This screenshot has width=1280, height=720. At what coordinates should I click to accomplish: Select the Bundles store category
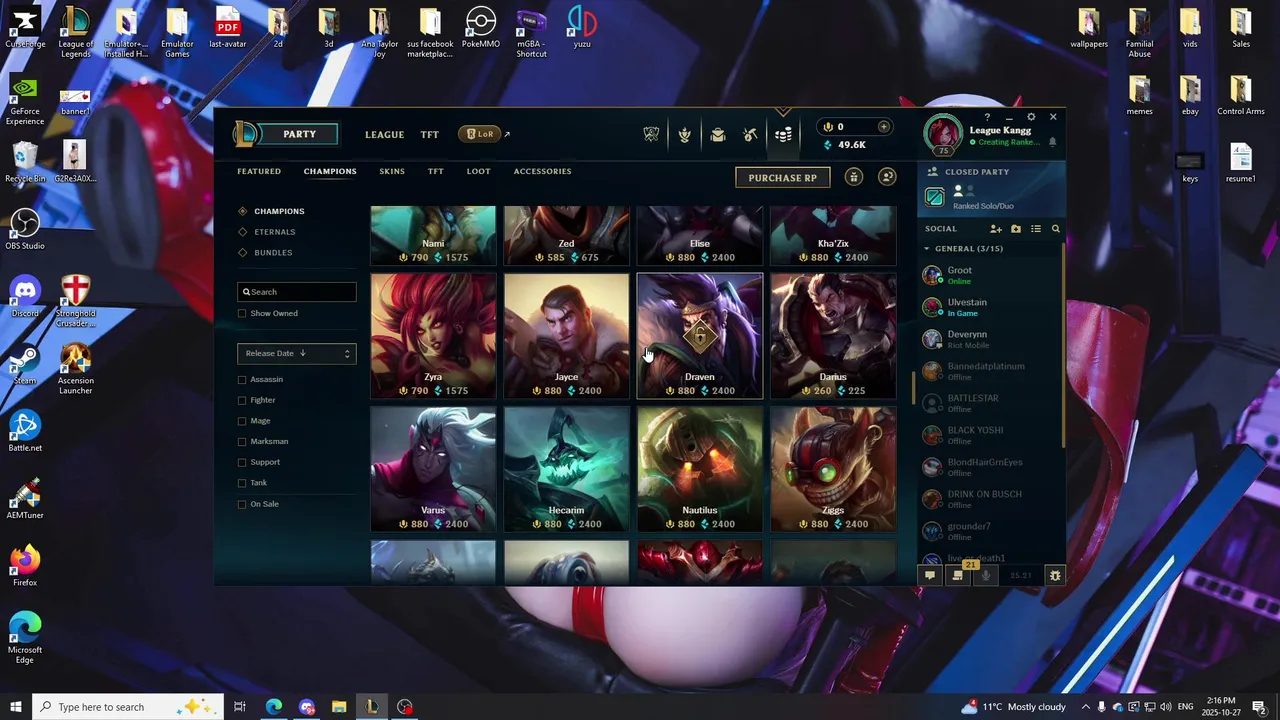point(273,253)
